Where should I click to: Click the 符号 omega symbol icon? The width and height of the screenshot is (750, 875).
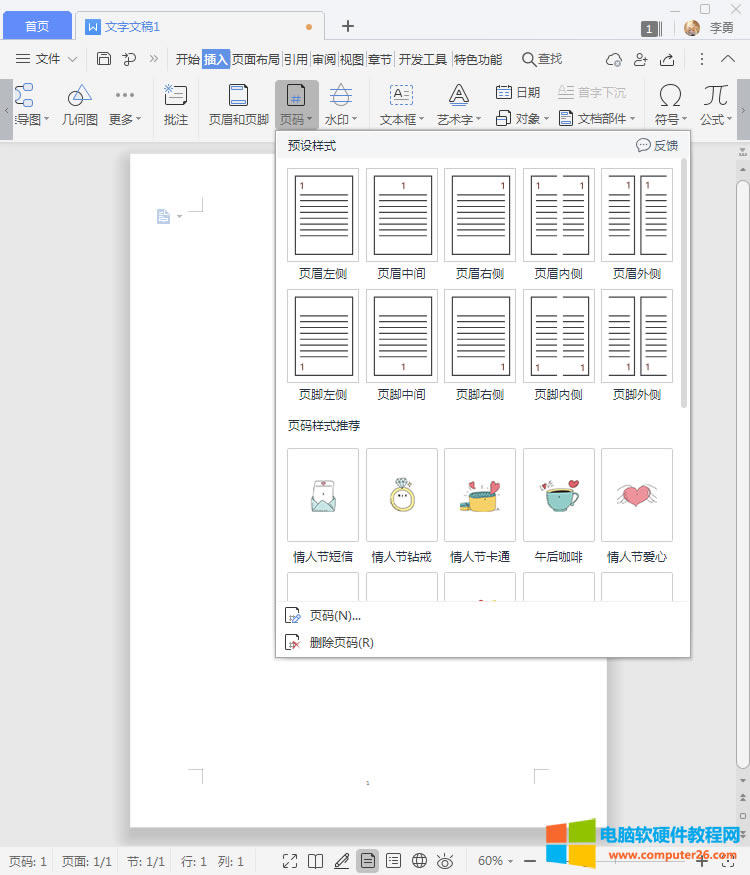670,96
